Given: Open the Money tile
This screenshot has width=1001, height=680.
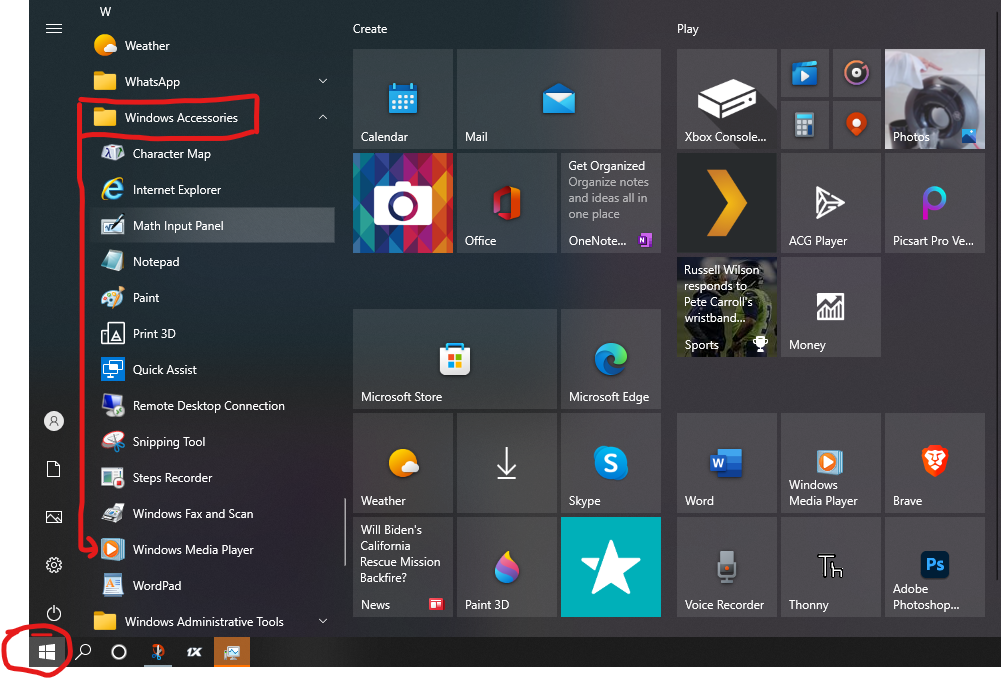Looking at the screenshot, I should (x=831, y=307).
